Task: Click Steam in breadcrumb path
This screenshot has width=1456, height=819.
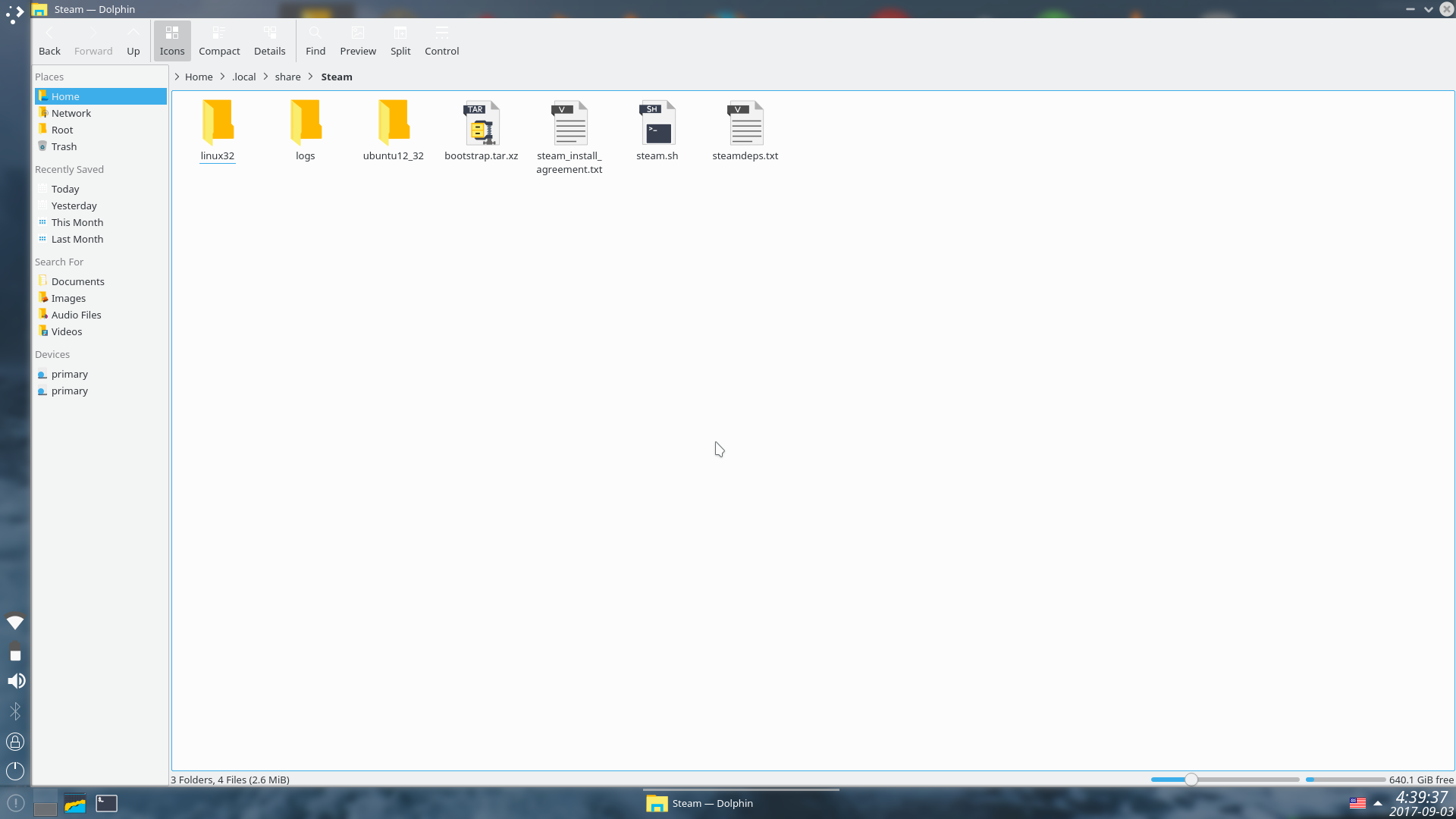Action: click(337, 77)
